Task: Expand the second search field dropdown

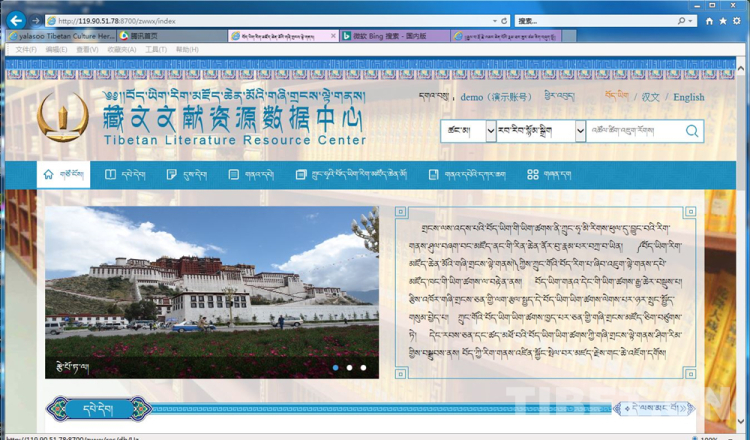Action: pos(580,131)
